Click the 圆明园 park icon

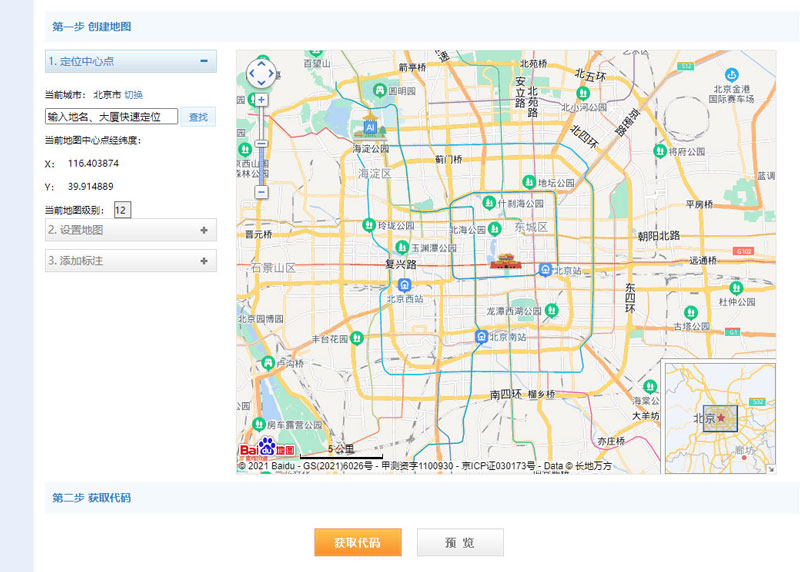[x=379, y=91]
